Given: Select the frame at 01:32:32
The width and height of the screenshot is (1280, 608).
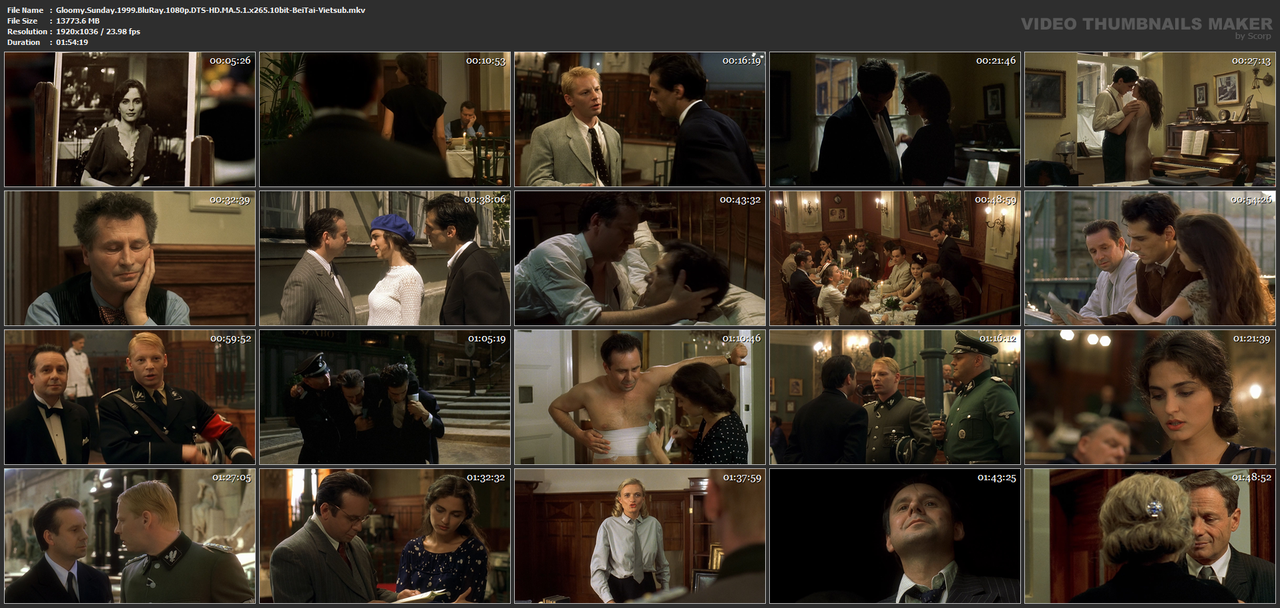Looking at the screenshot, I should click(x=385, y=536).
